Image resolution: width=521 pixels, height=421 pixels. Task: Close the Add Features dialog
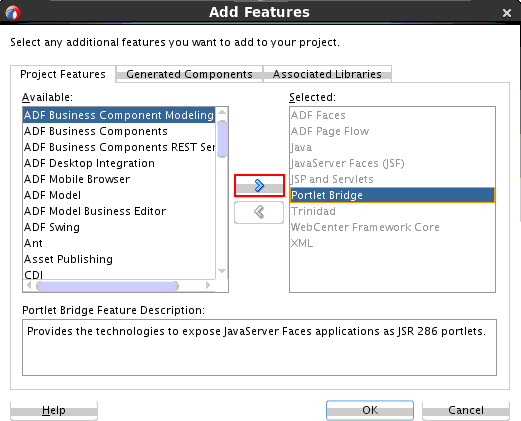click(507, 13)
